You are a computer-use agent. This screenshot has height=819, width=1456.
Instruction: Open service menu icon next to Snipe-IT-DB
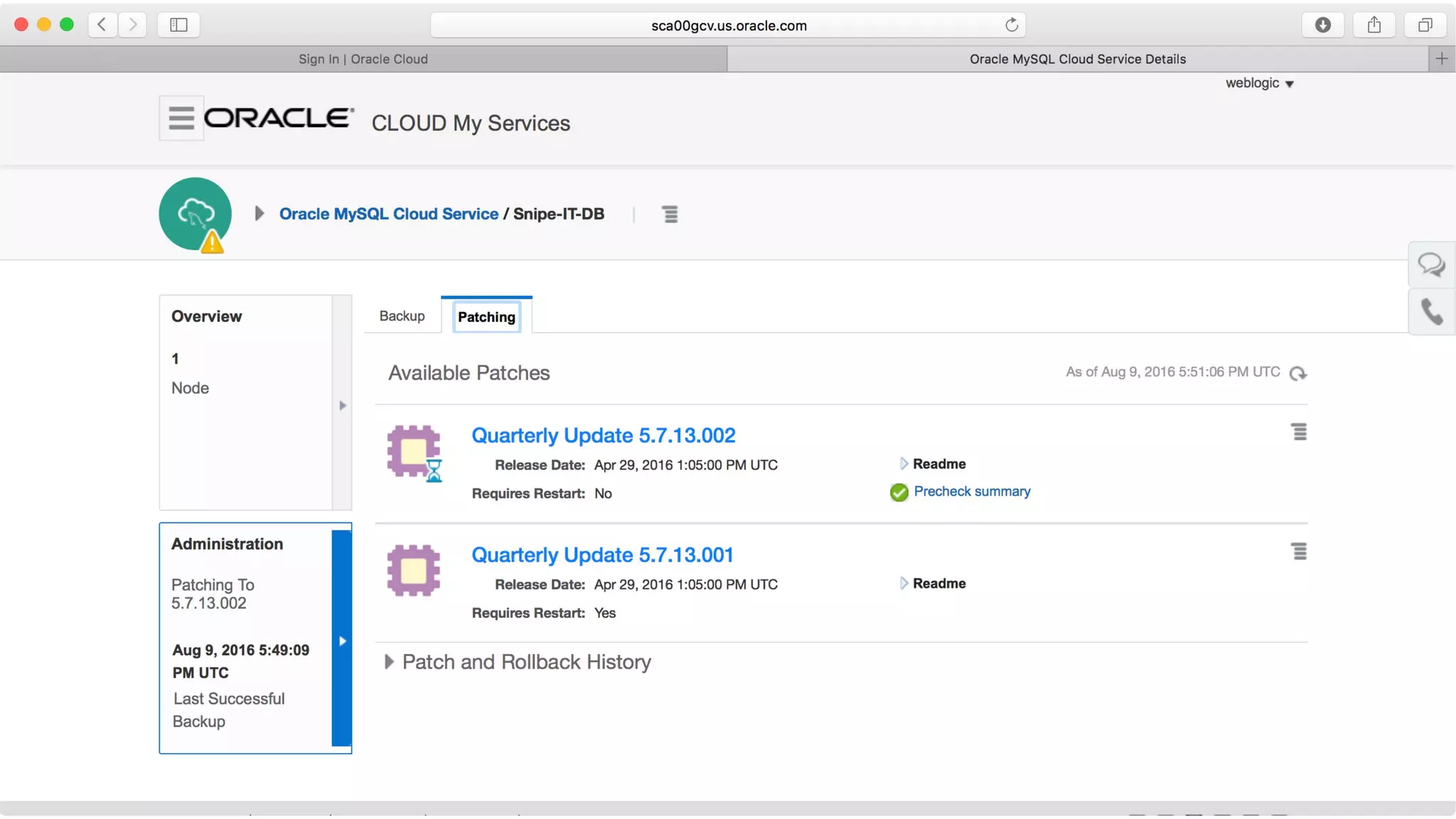(670, 214)
